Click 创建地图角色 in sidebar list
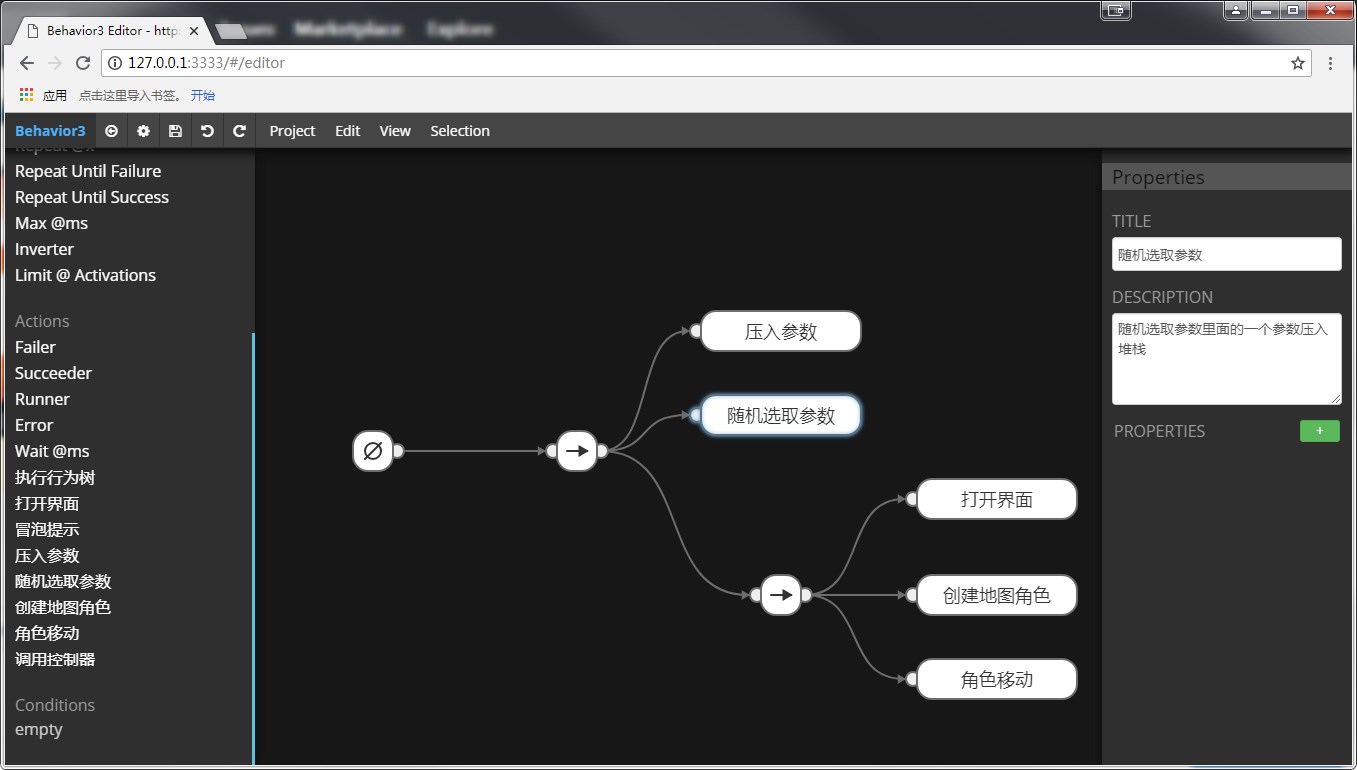This screenshot has width=1357, height=770. tap(63, 607)
